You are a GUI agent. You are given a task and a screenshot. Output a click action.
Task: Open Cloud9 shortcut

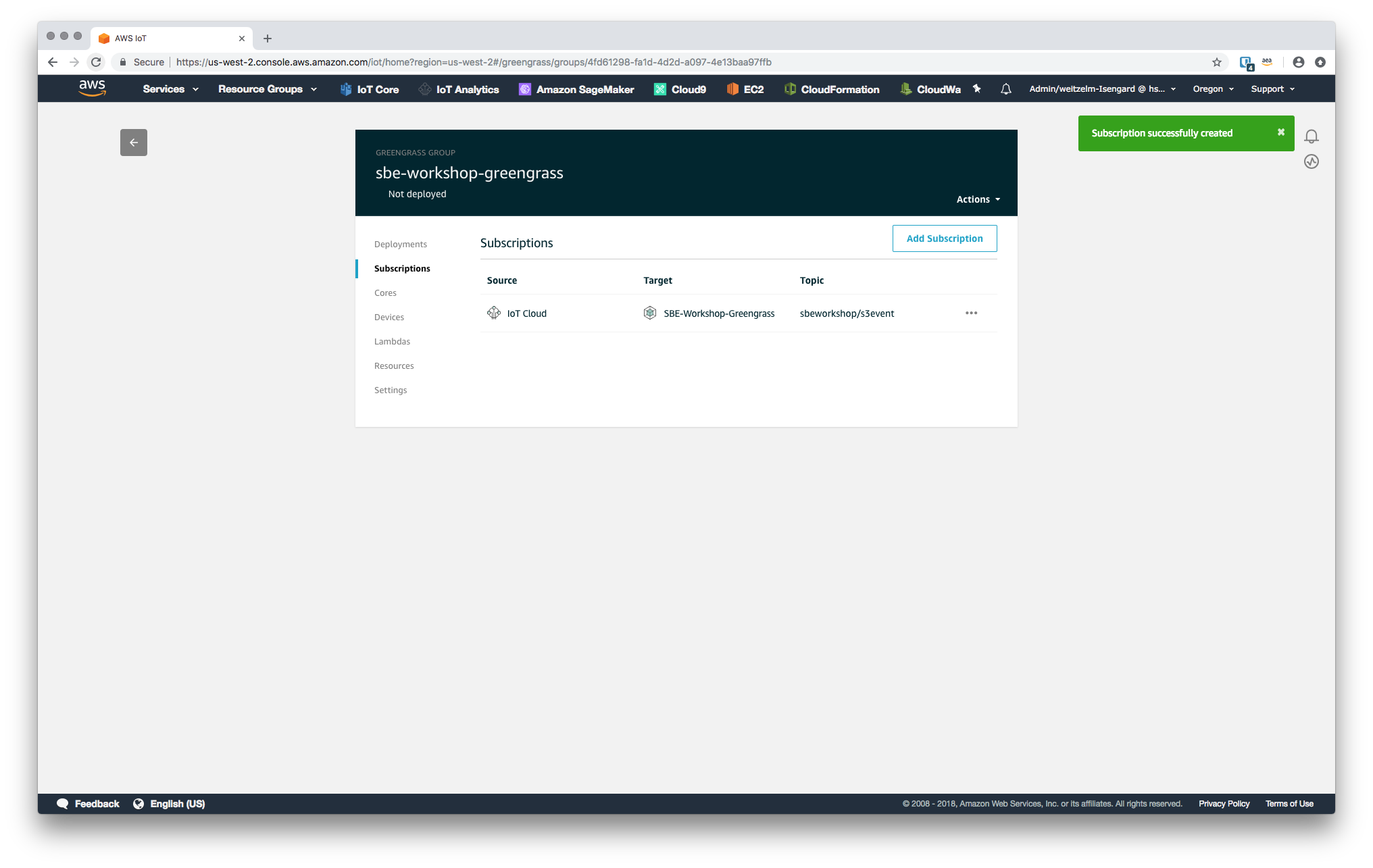coord(680,89)
